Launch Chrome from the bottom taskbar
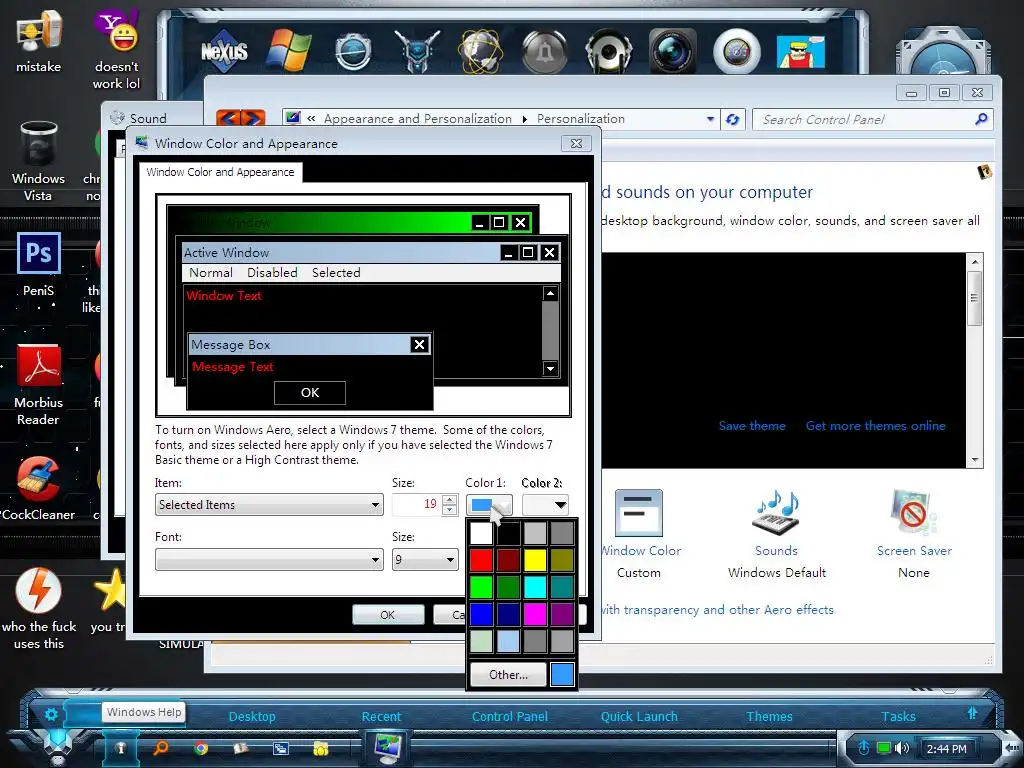This screenshot has height=768, width=1024. coord(200,748)
